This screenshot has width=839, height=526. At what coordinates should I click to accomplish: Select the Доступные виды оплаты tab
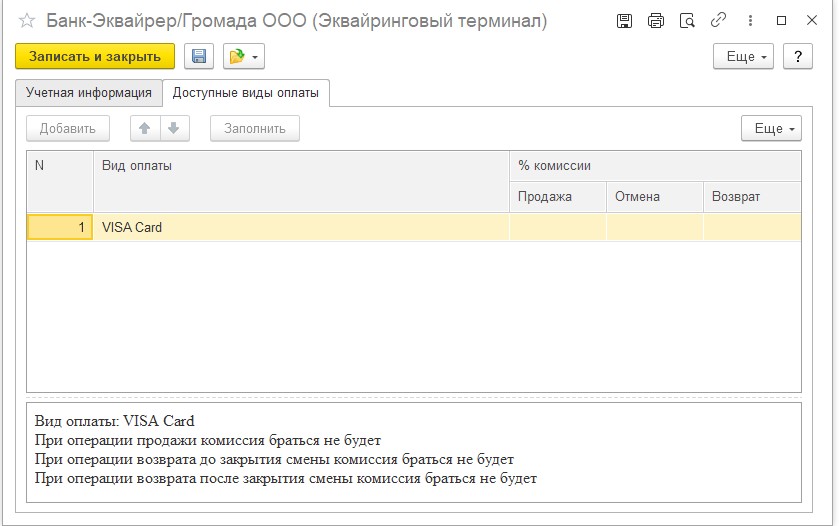[246, 93]
